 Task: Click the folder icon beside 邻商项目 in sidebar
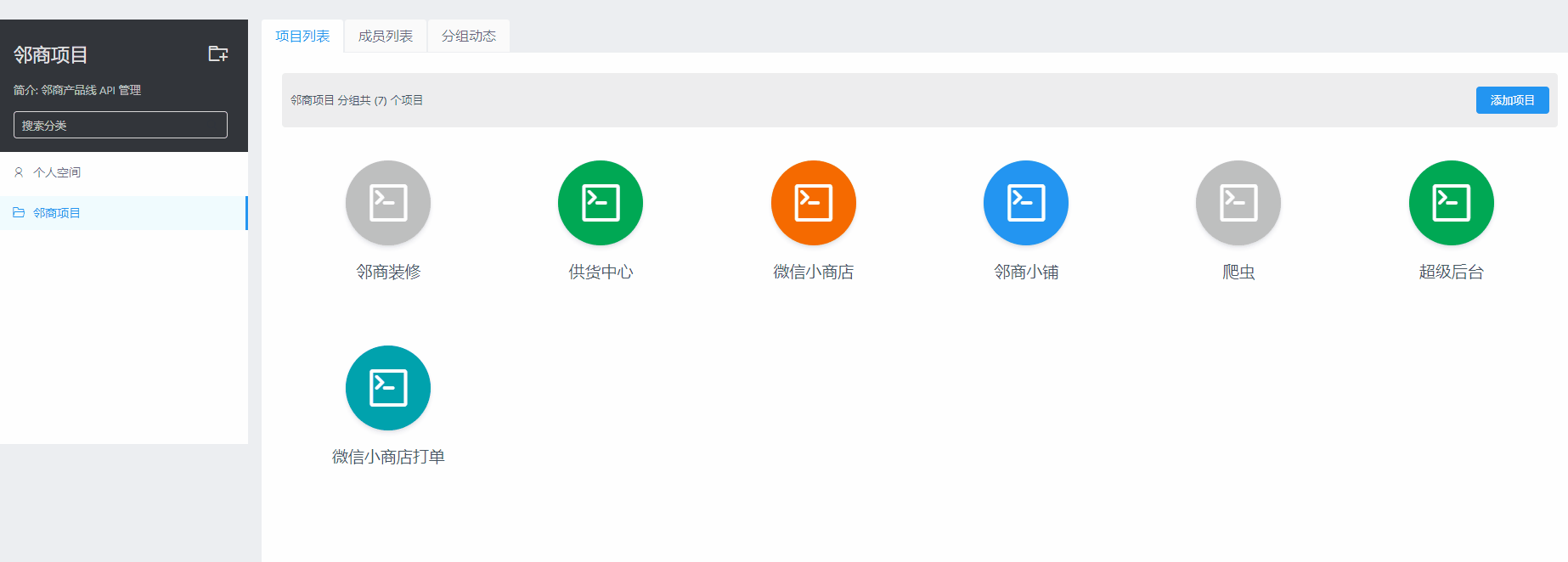pyautogui.click(x=19, y=213)
